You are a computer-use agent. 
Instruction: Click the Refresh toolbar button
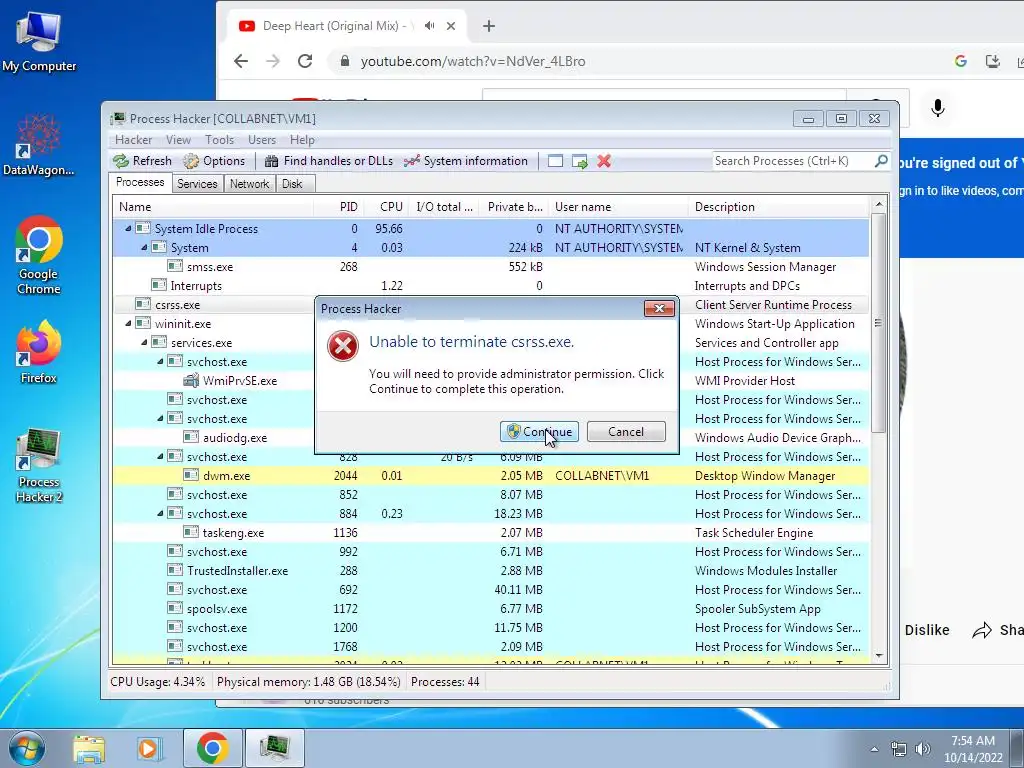pos(142,161)
